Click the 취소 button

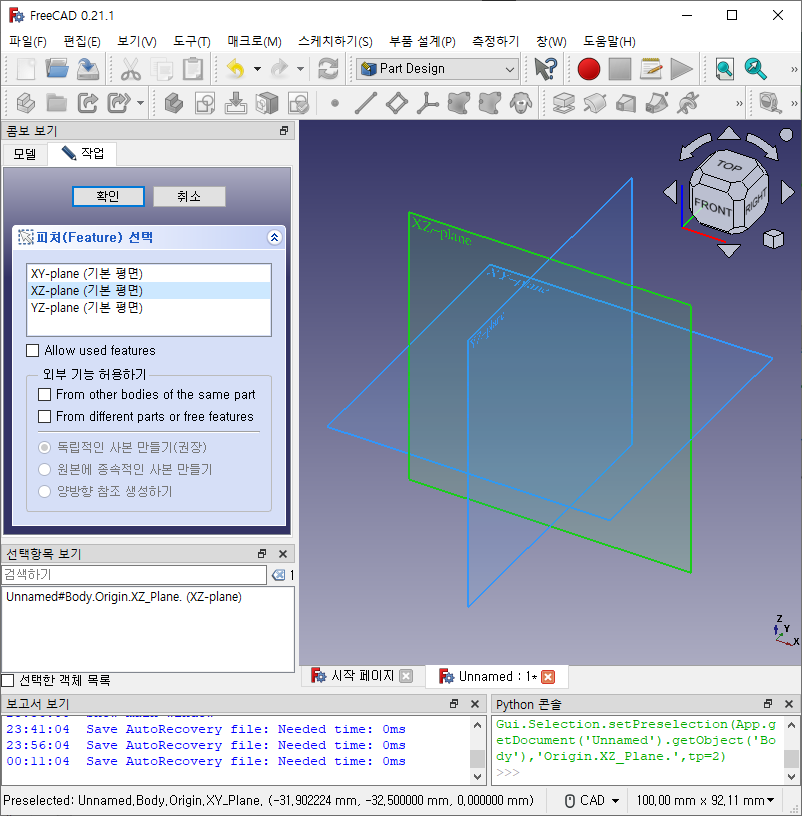pos(189,196)
